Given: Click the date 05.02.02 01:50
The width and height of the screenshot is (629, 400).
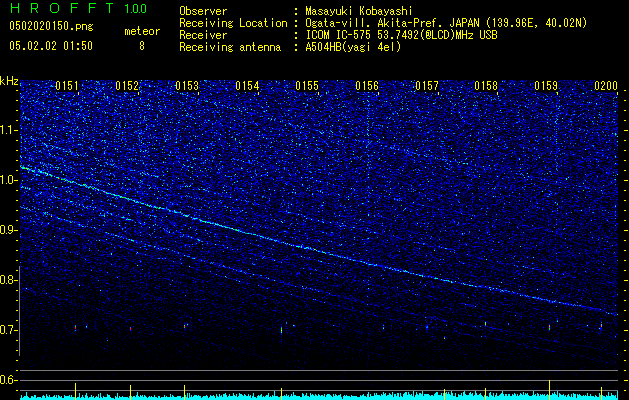Looking at the screenshot, I should [51, 46].
